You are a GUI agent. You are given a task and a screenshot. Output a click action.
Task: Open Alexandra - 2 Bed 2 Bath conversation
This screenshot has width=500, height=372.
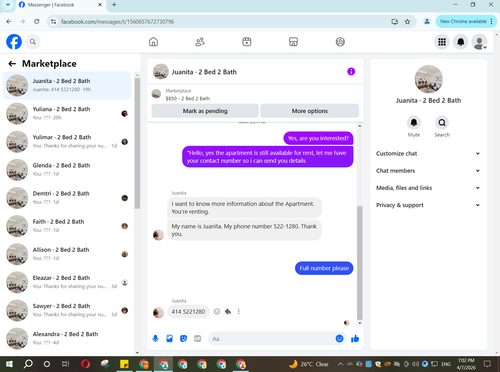67,338
